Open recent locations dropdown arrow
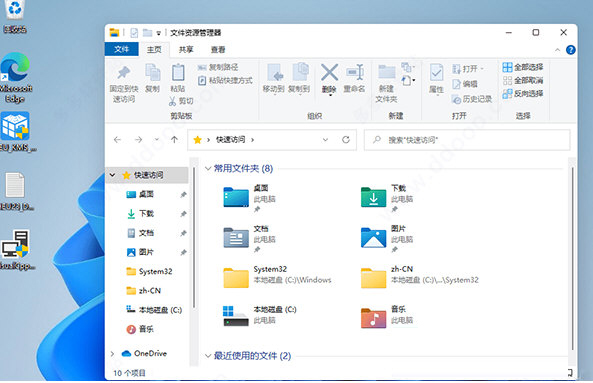The height and width of the screenshot is (383, 593). (157, 140)
